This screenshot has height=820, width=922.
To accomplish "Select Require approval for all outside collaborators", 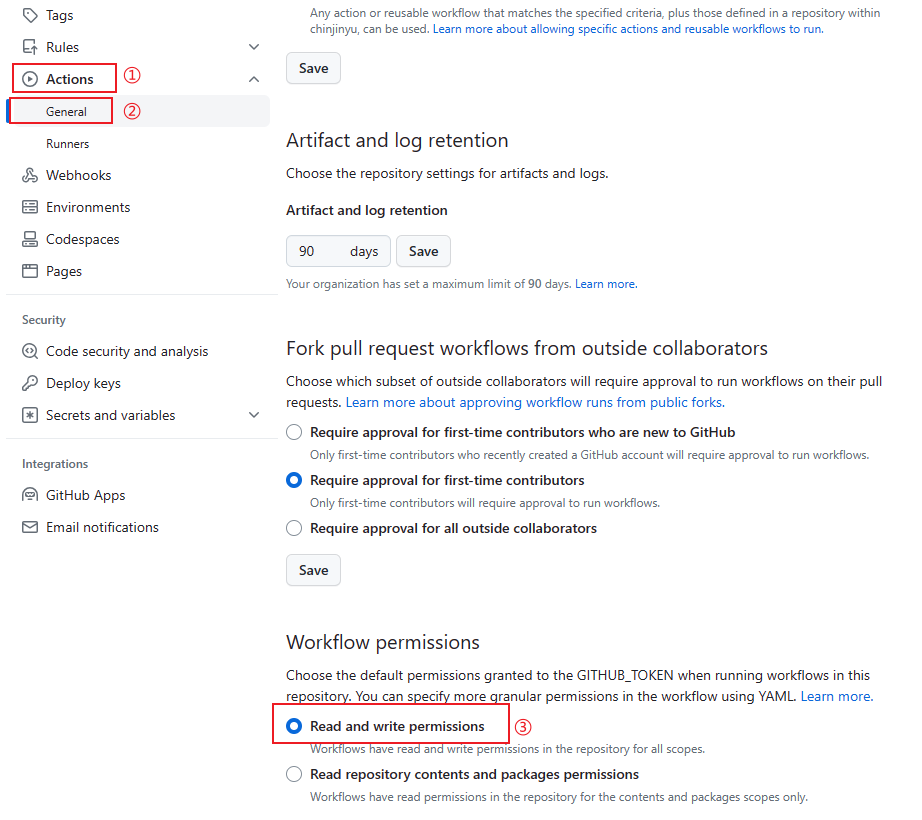I will [x=294, y=528].
